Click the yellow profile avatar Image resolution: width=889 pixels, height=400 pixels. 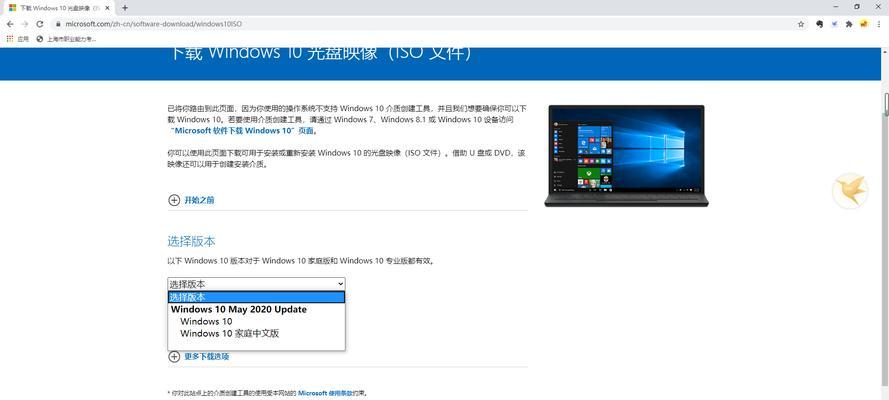click(x=863, y=24)
